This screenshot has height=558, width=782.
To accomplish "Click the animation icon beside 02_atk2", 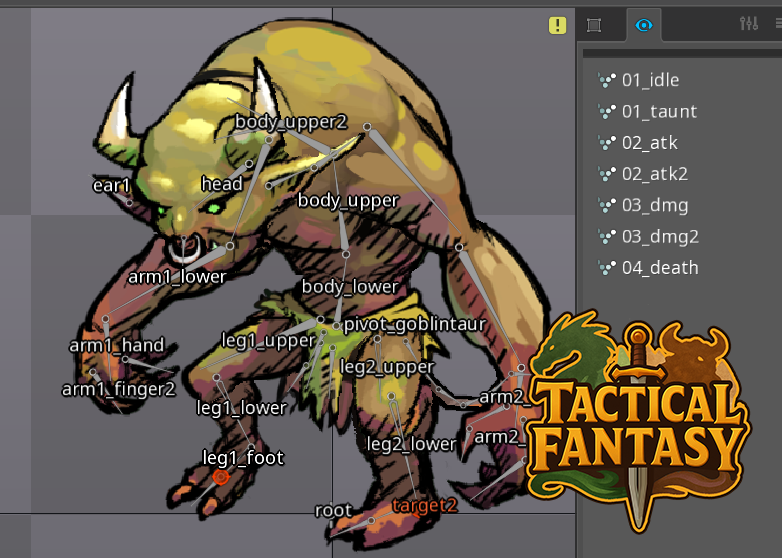I will pos(607,174).
